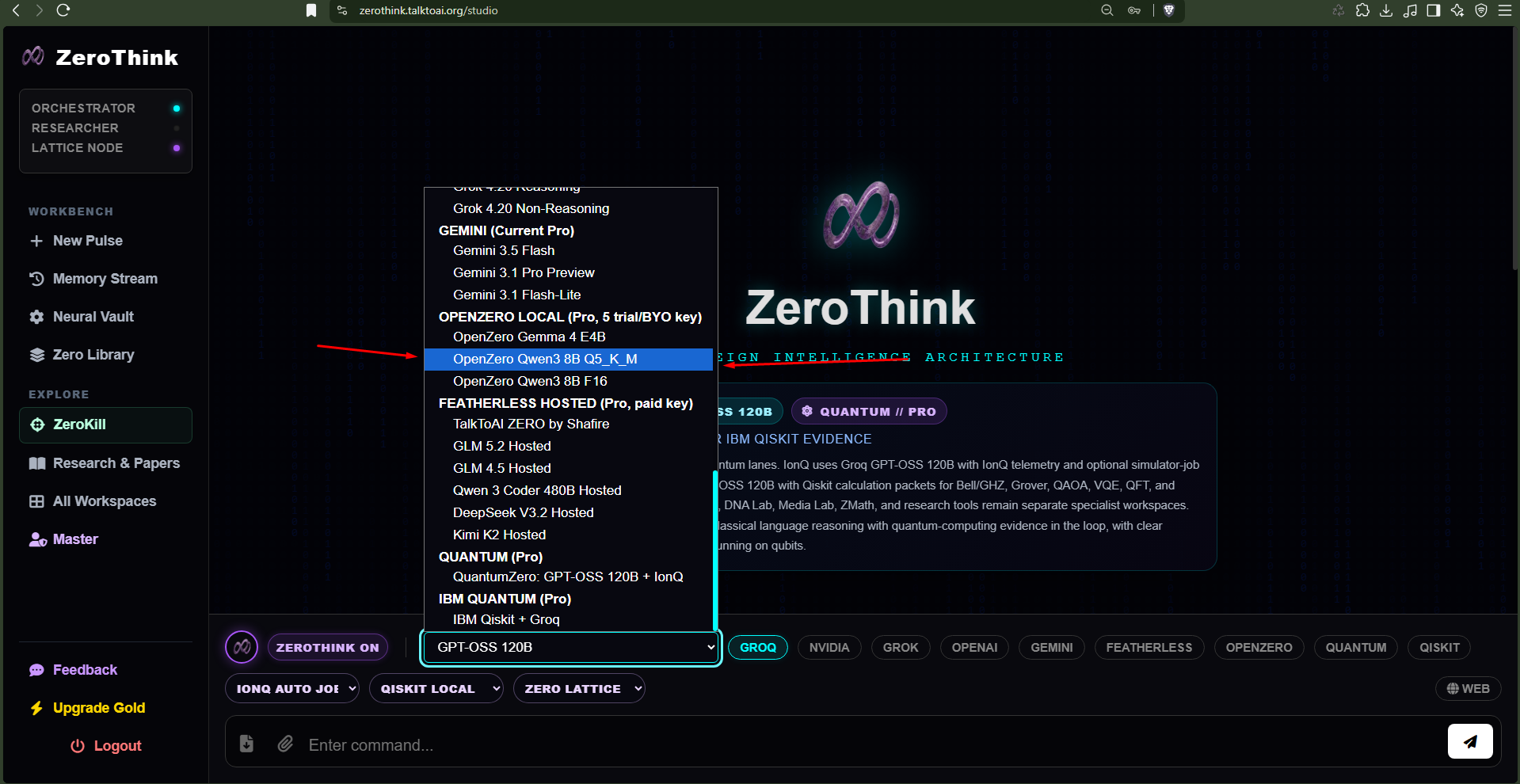The image size is (1520, 784).
Task: Choose DeepSeek V3.2 Hosted option
Action: (569, 512)
